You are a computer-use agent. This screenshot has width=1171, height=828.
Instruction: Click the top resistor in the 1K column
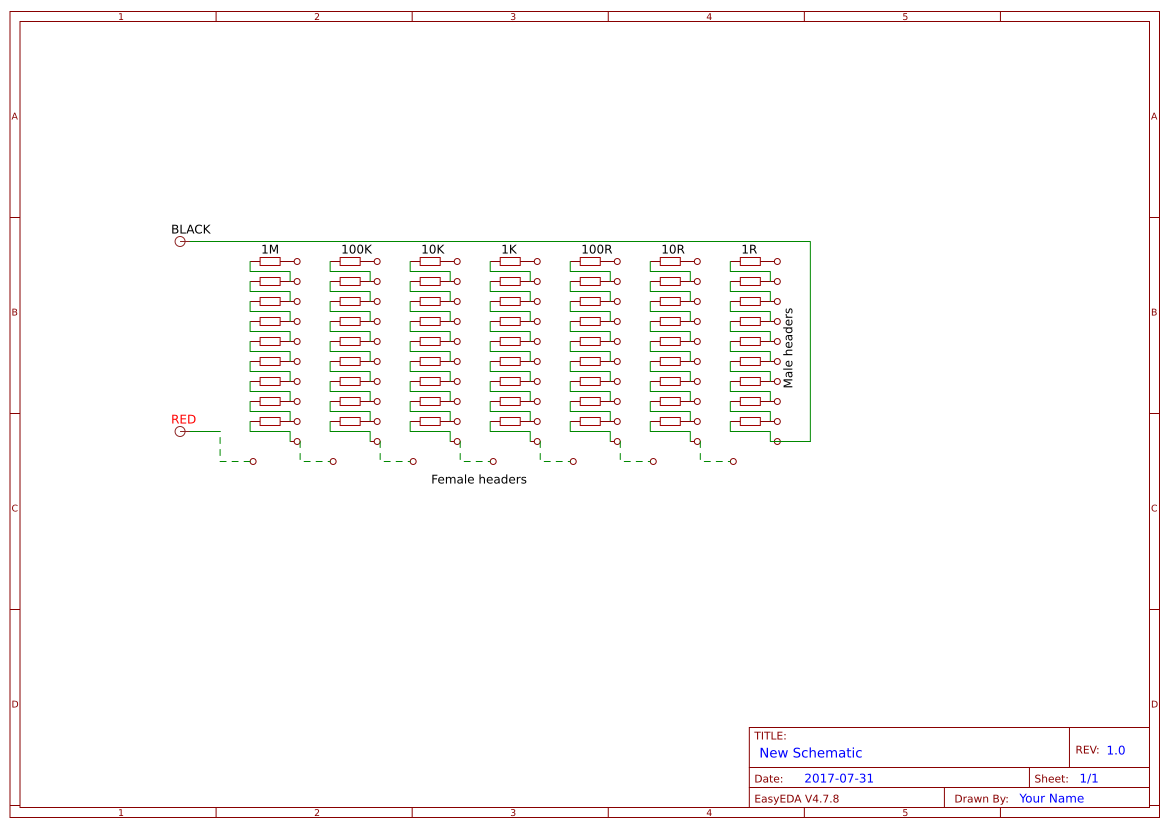510,261
